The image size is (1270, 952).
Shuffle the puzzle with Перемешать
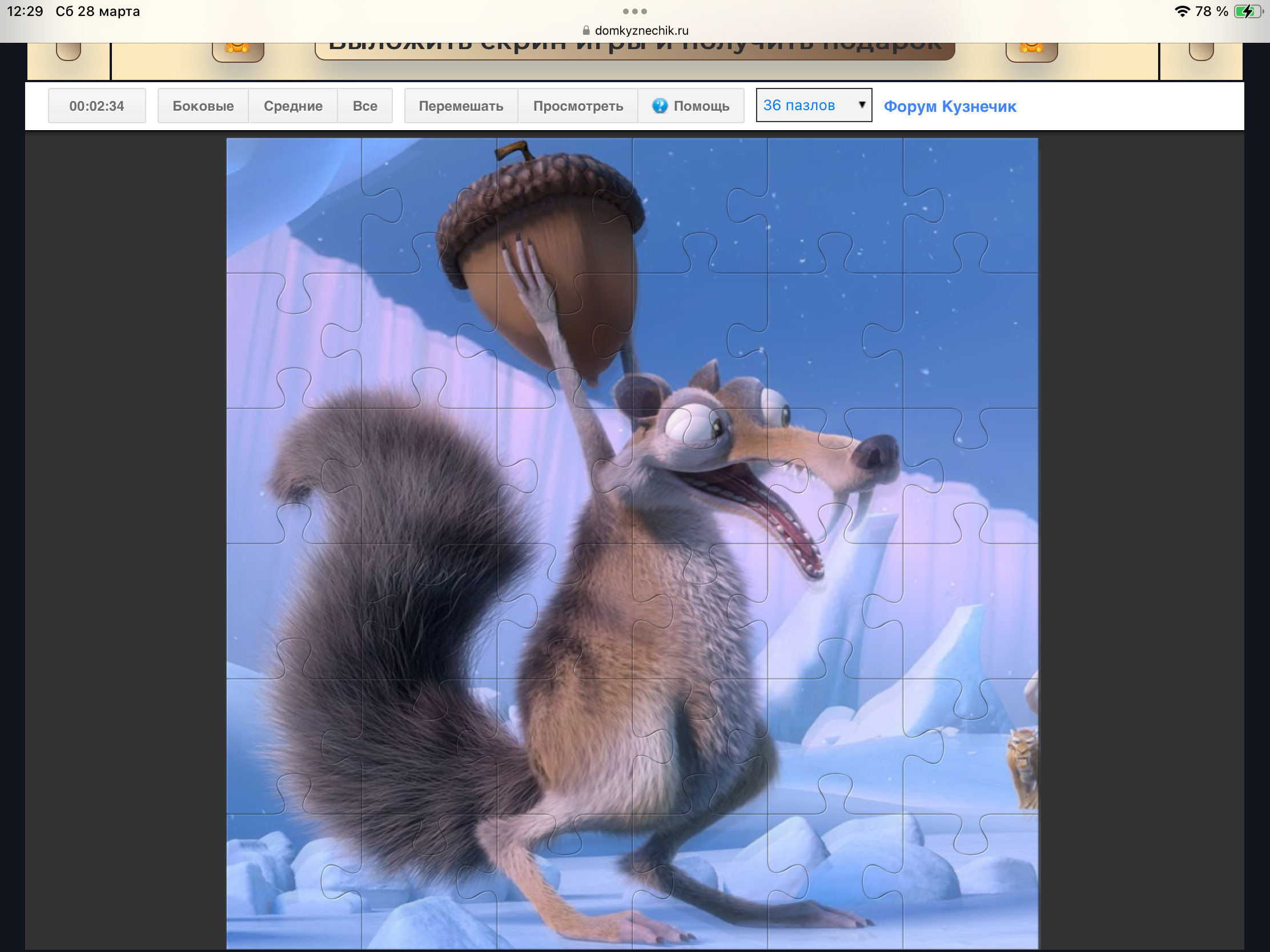click(460, 106)
